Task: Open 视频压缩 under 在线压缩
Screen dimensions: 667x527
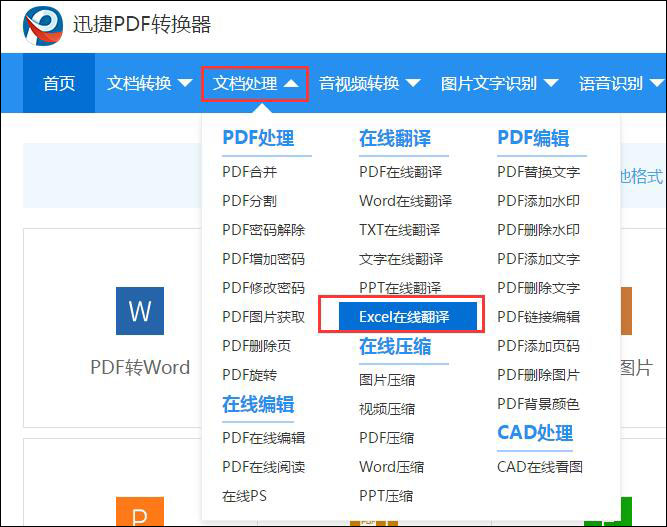Action: pos(387,409)
